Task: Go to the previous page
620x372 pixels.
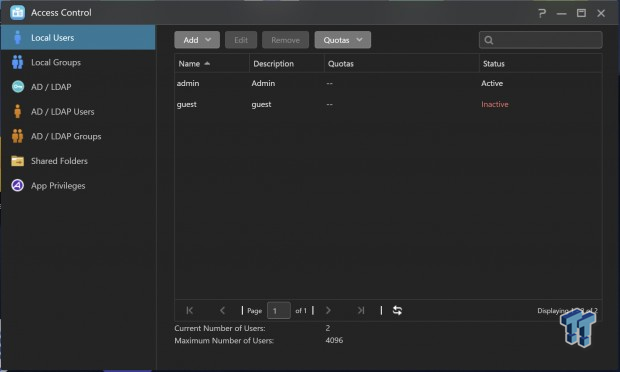Action: [222, 310]
